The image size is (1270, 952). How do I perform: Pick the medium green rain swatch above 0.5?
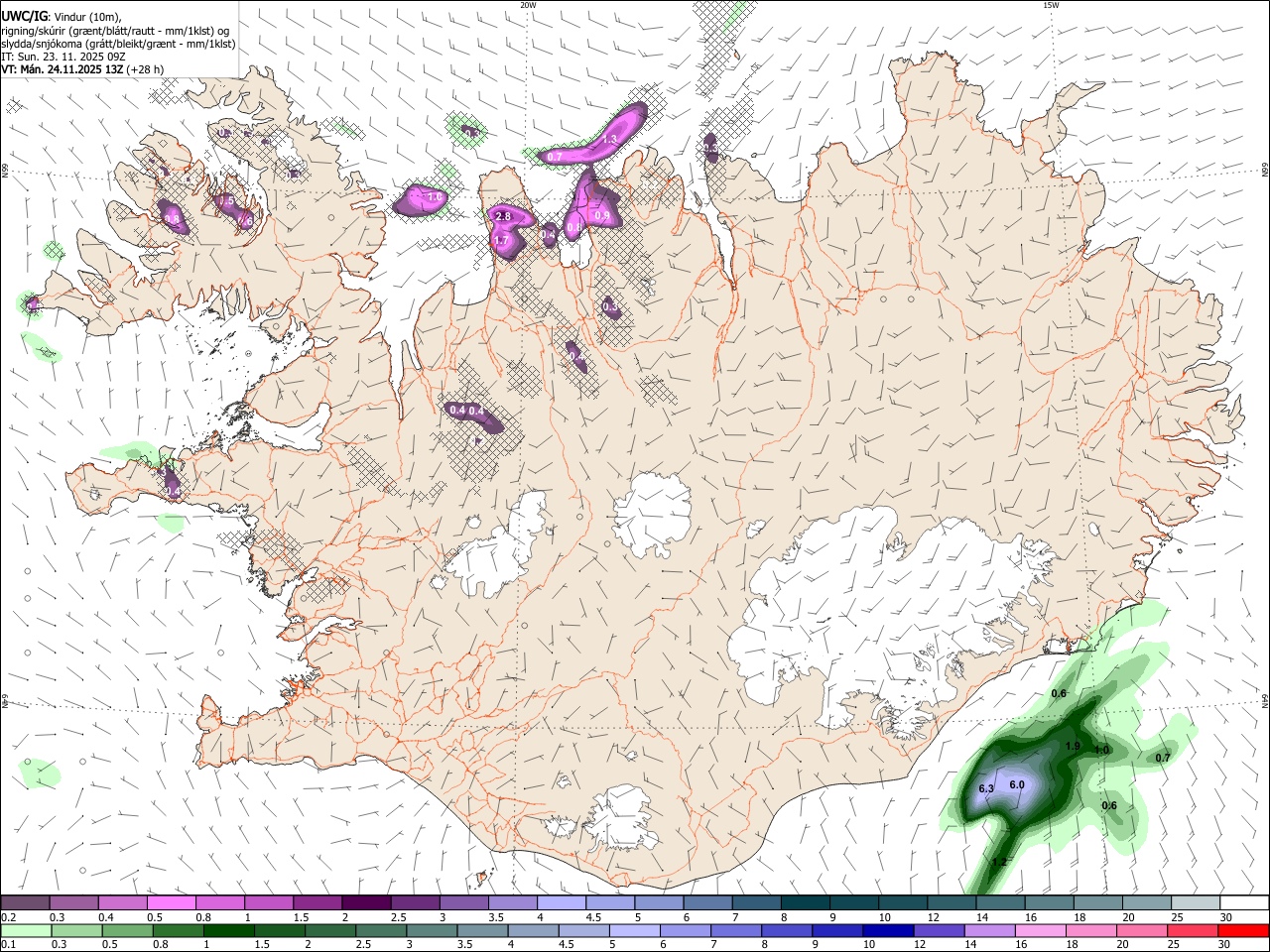[126, 931]
